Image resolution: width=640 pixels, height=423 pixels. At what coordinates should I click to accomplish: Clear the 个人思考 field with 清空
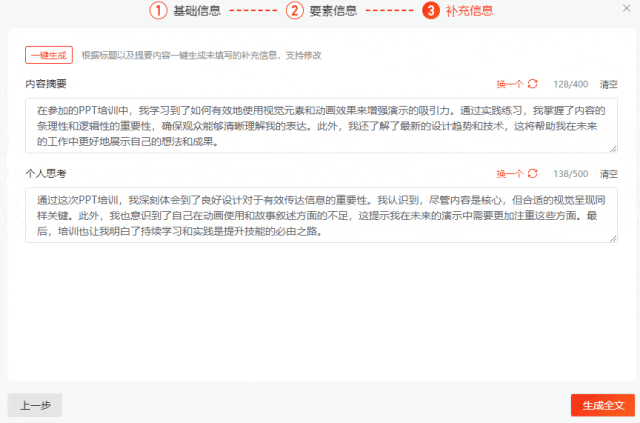609,174
